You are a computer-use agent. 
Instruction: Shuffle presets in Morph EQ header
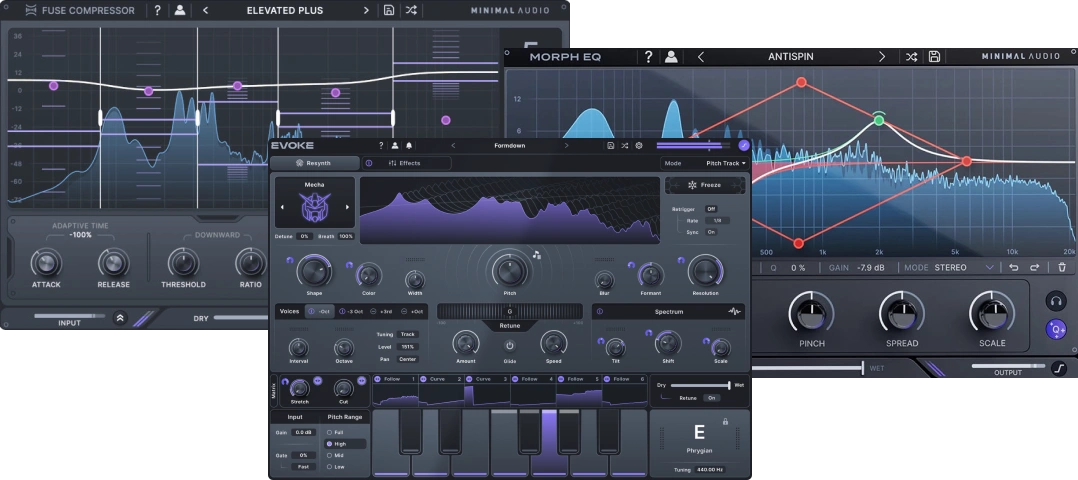911,57
